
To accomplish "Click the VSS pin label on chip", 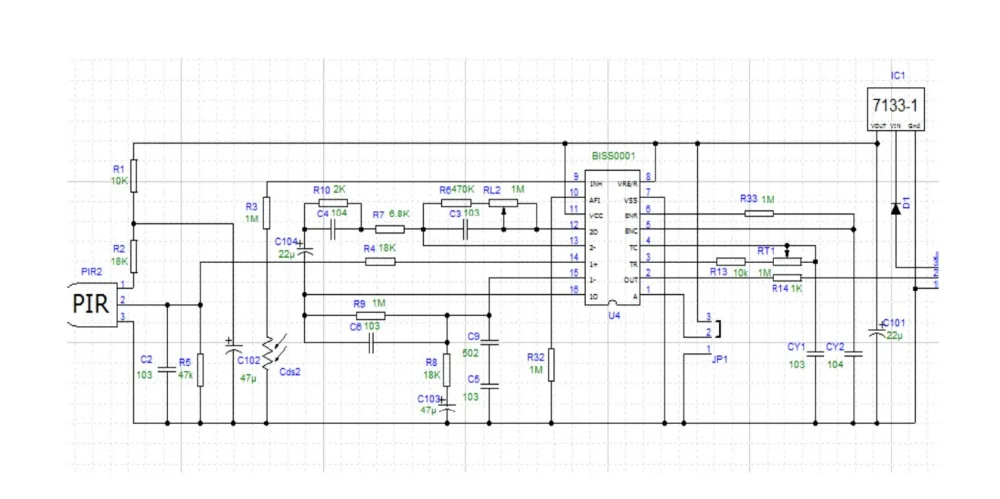I will click(632, 200).
